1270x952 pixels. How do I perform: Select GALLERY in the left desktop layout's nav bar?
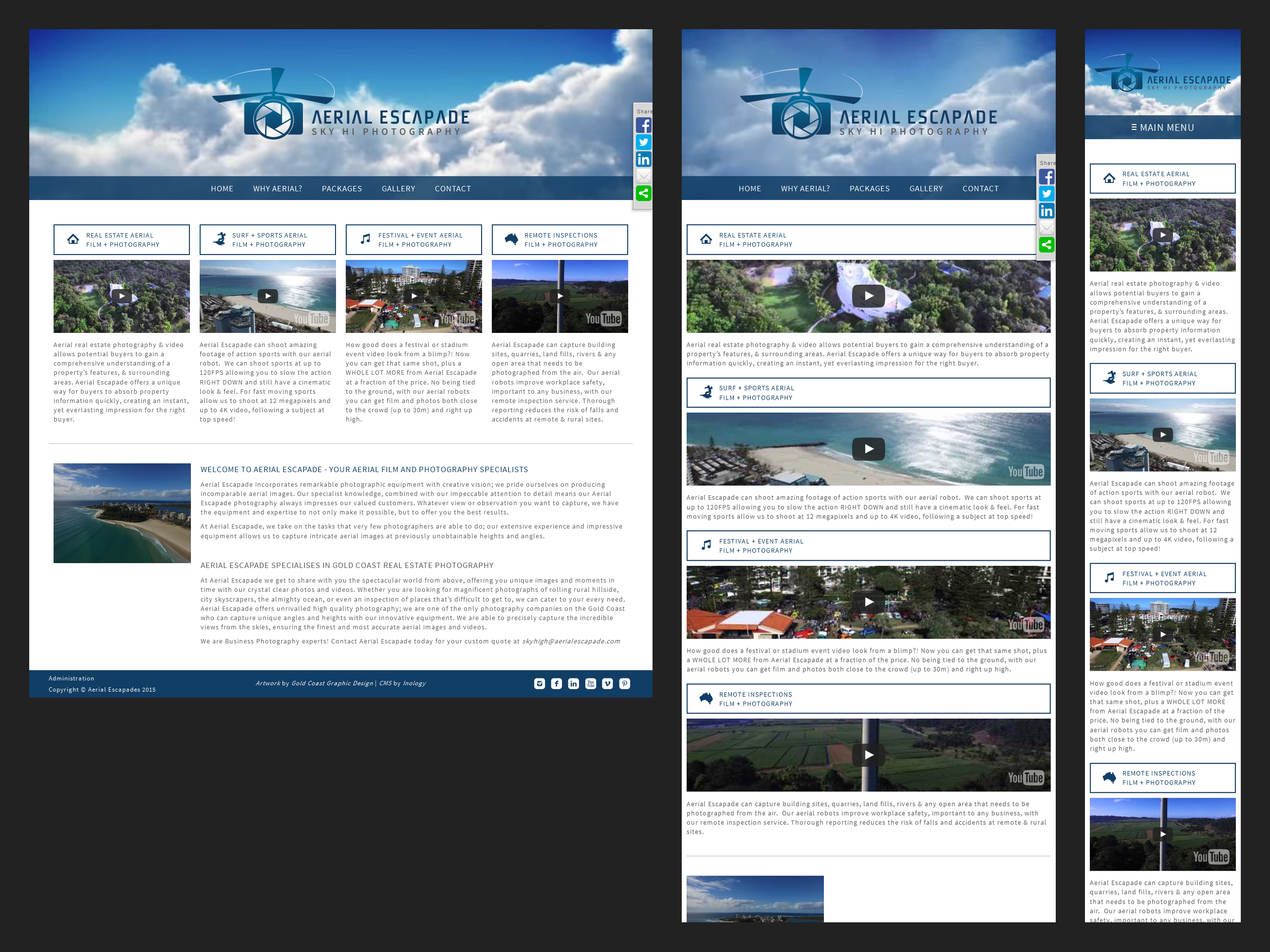tap(398, 189)
